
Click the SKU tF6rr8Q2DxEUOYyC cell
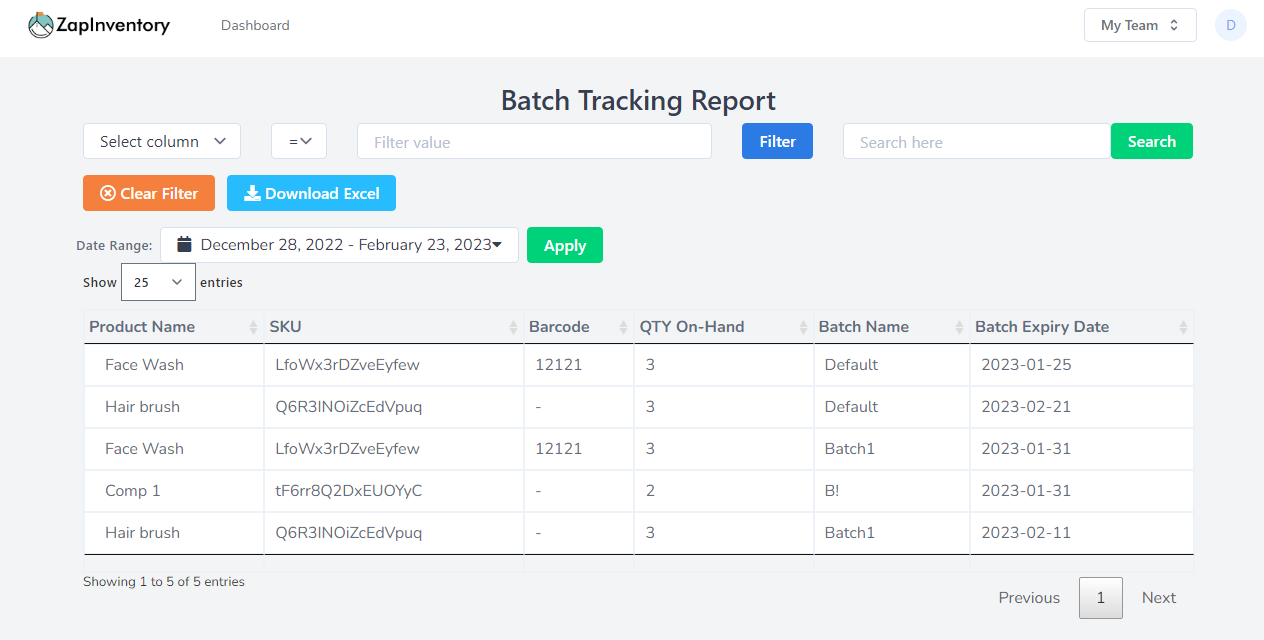[x=394, y=491]
